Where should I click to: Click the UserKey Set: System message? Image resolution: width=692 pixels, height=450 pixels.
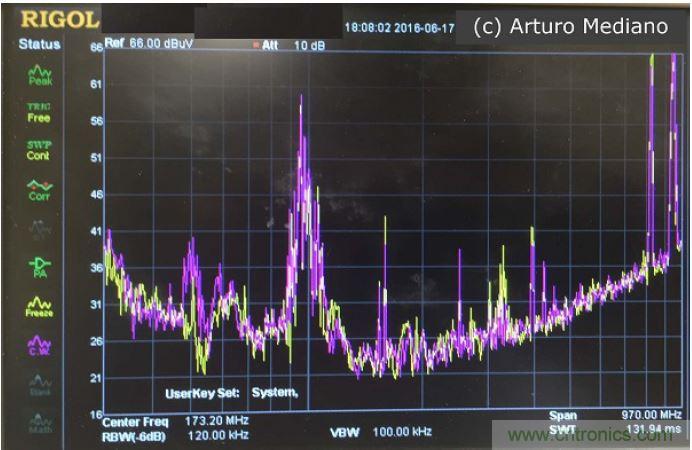tap(232, 392)
